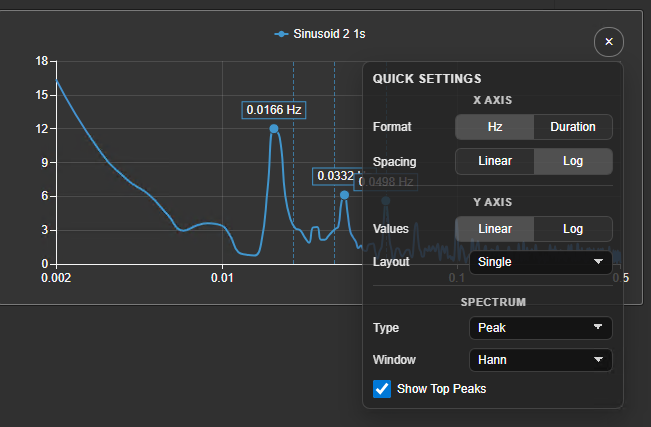Select the 0.0166 Hz peak marker dot
Viewport: 651px width, 427px height.
click(x=274, y=129)
